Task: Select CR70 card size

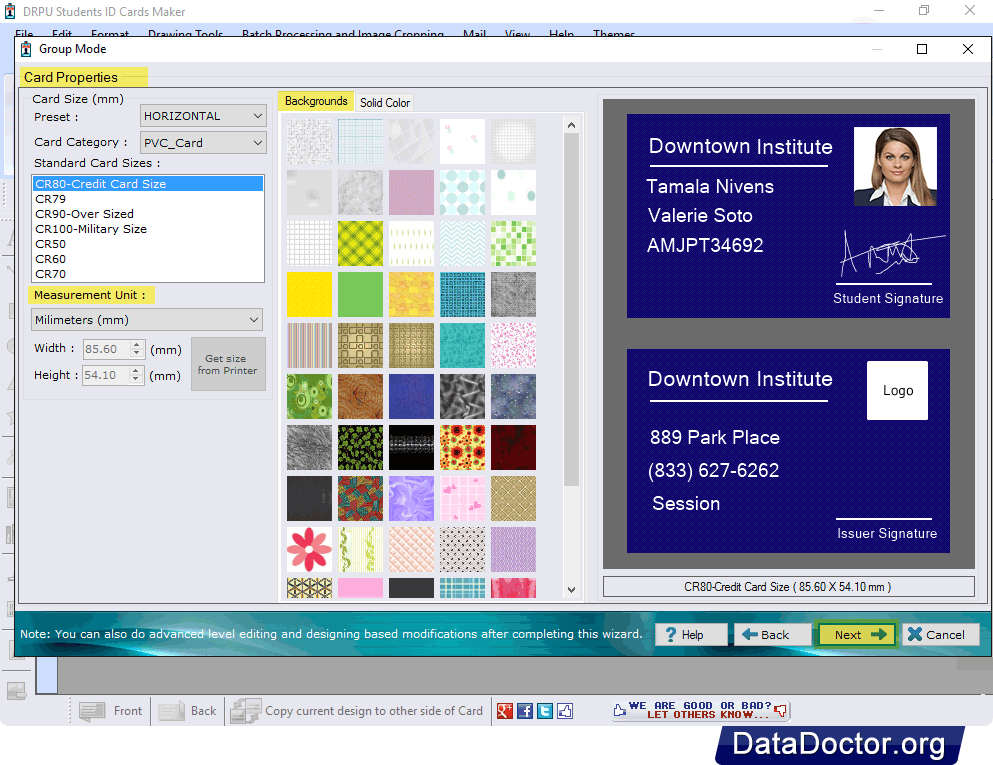Action: 148,274
